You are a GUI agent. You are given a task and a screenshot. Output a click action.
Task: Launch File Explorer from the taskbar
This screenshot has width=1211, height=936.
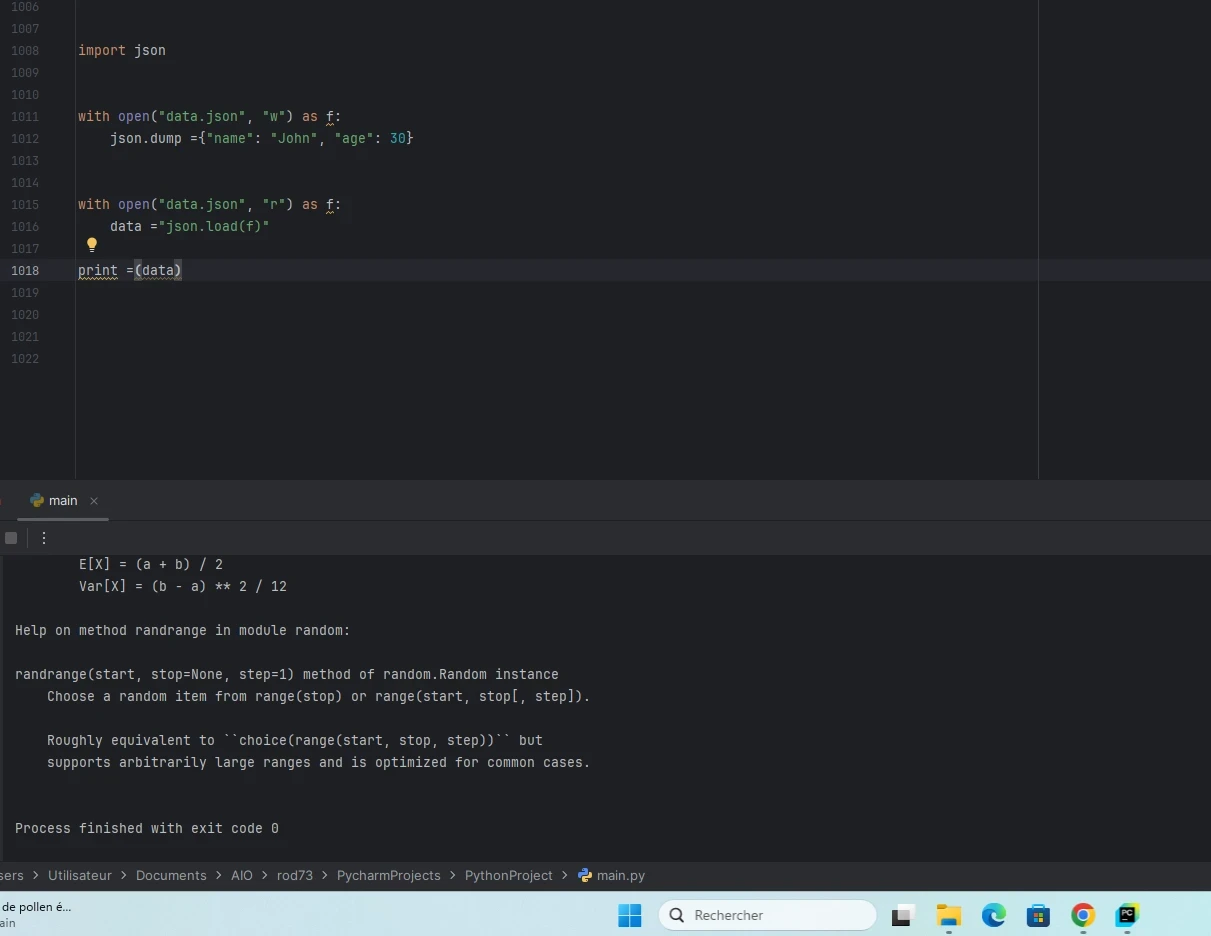[948, 915]
